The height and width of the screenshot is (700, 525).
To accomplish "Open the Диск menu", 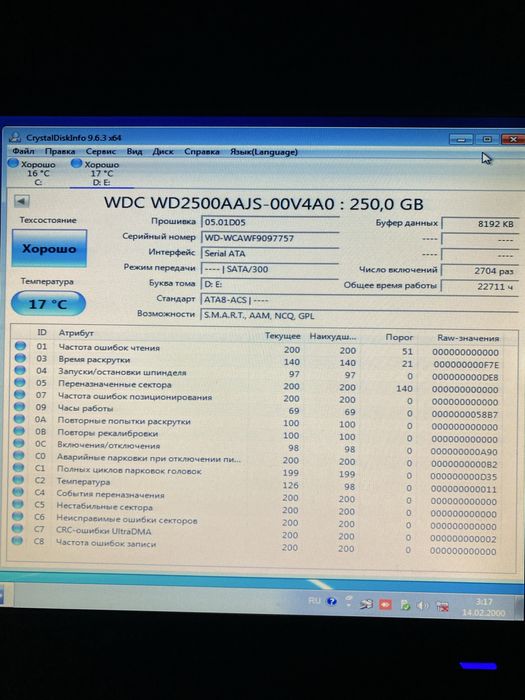I will pos(163,152).
